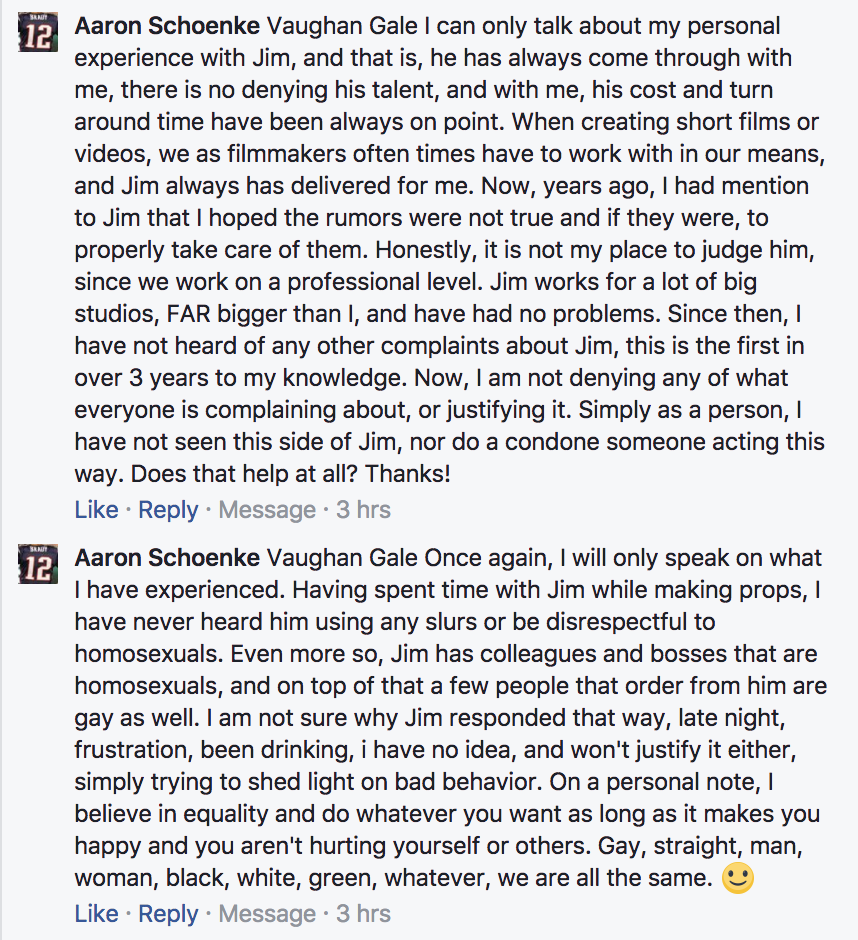The width and height of the screenshot is (858, 940).
Task: Reply to the second Aaron Schoenke comment
Action: tap(168, 914)
